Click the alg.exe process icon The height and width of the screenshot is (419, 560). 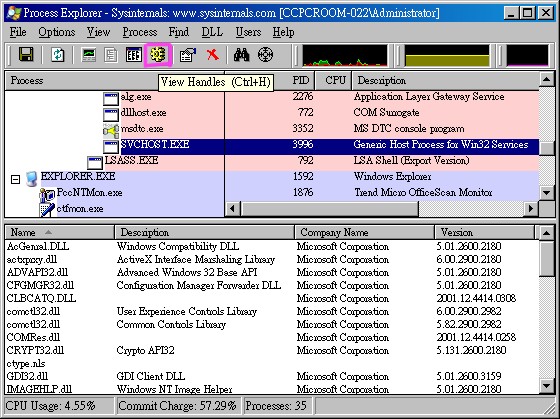point(111,98)
